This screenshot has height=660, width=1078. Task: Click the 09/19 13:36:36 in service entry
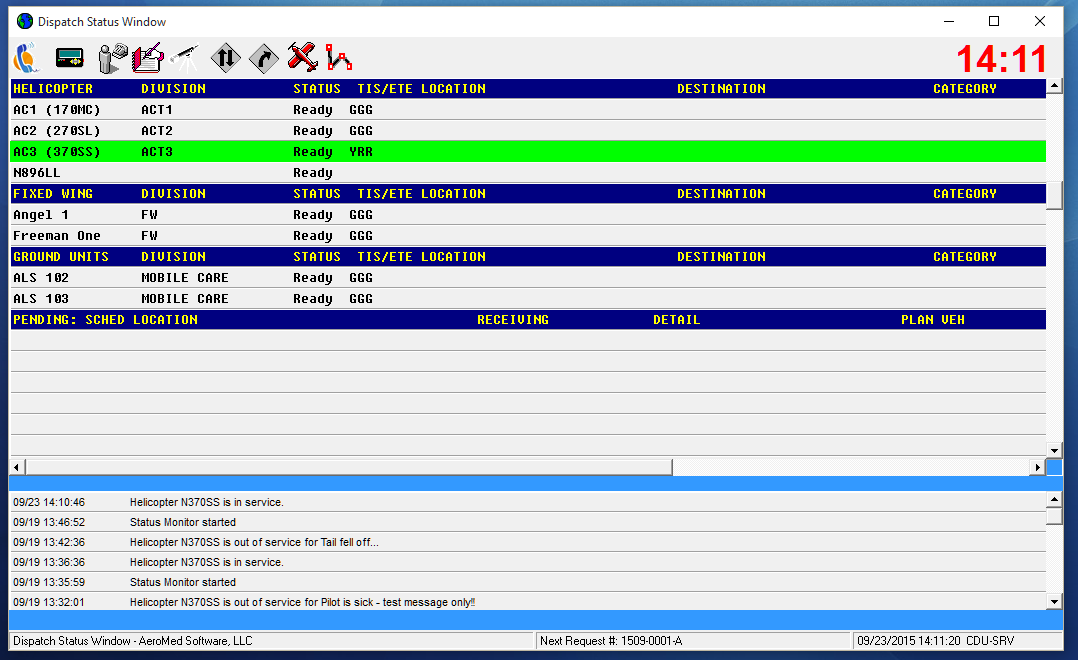click(x=528, y=562)
